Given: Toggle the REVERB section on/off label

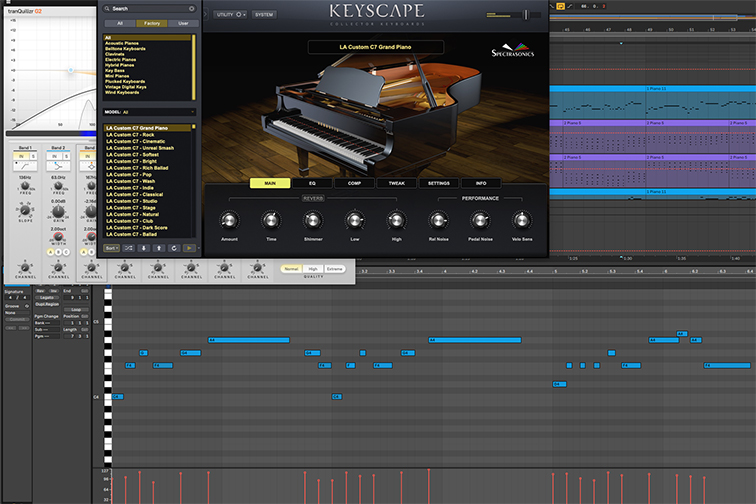Looking at the screenshot, I should [313, 198].
